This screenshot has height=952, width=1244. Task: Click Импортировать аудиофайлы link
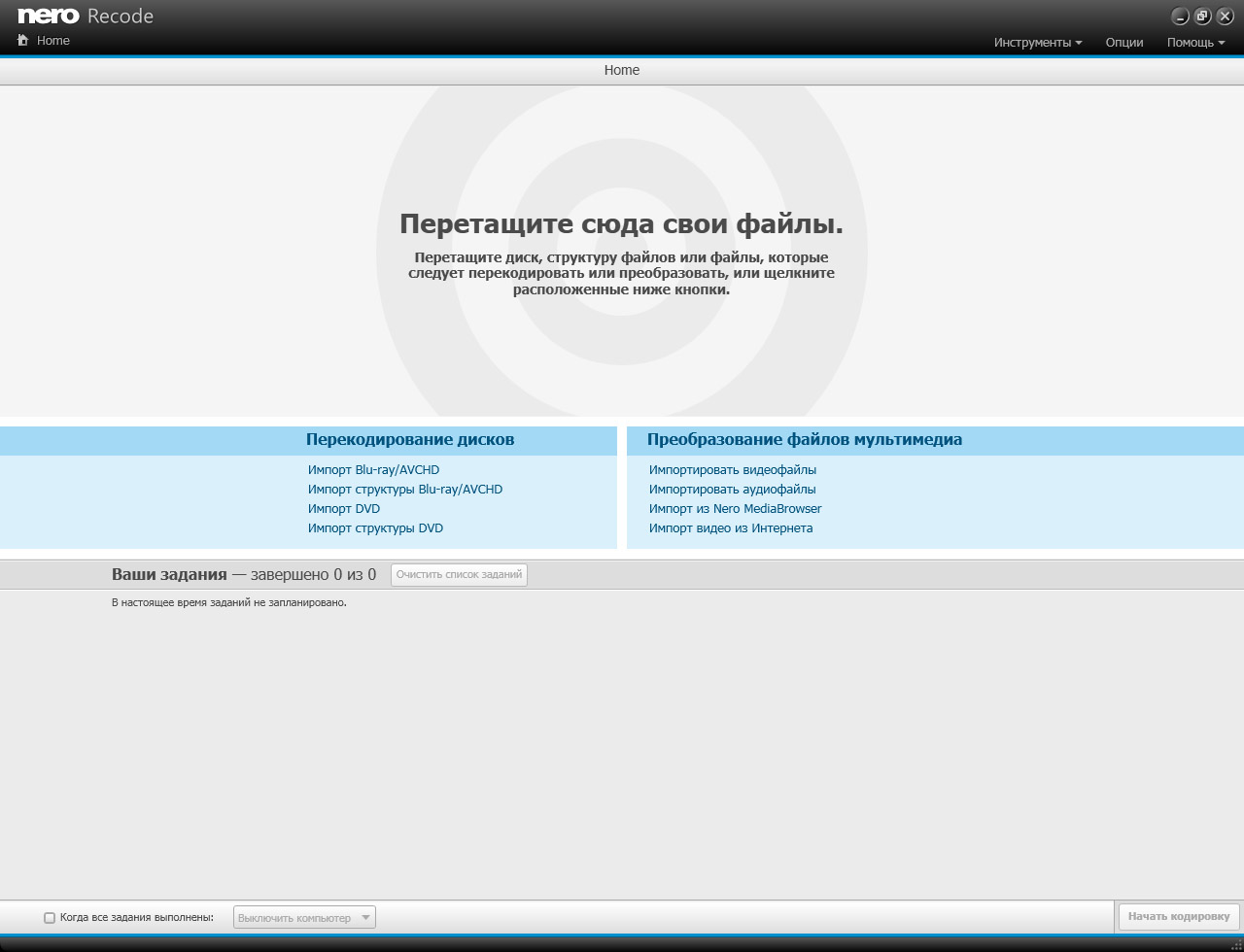[733, 490]
